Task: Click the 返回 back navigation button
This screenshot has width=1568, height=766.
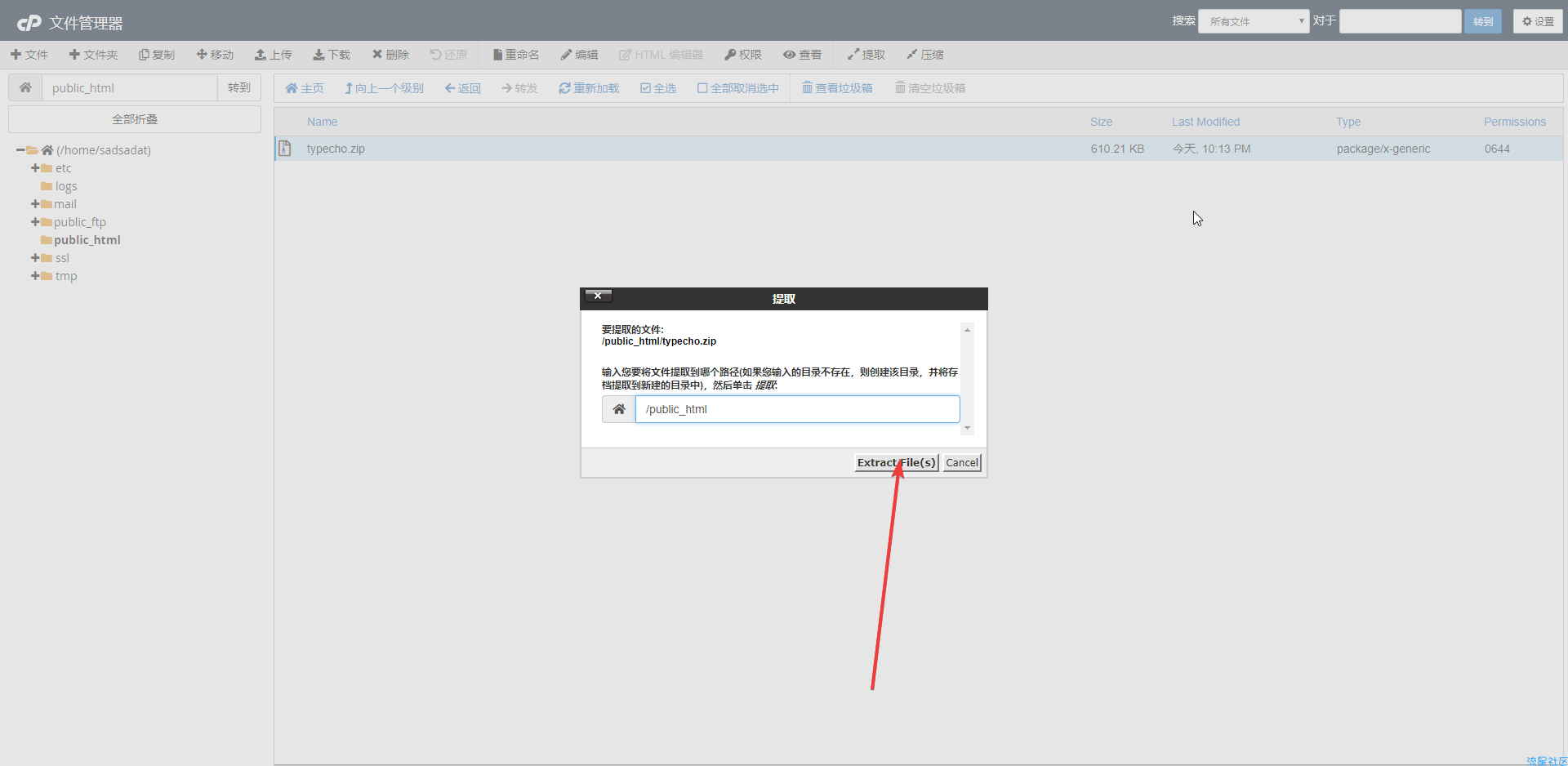Action: (x=463, y=88)
